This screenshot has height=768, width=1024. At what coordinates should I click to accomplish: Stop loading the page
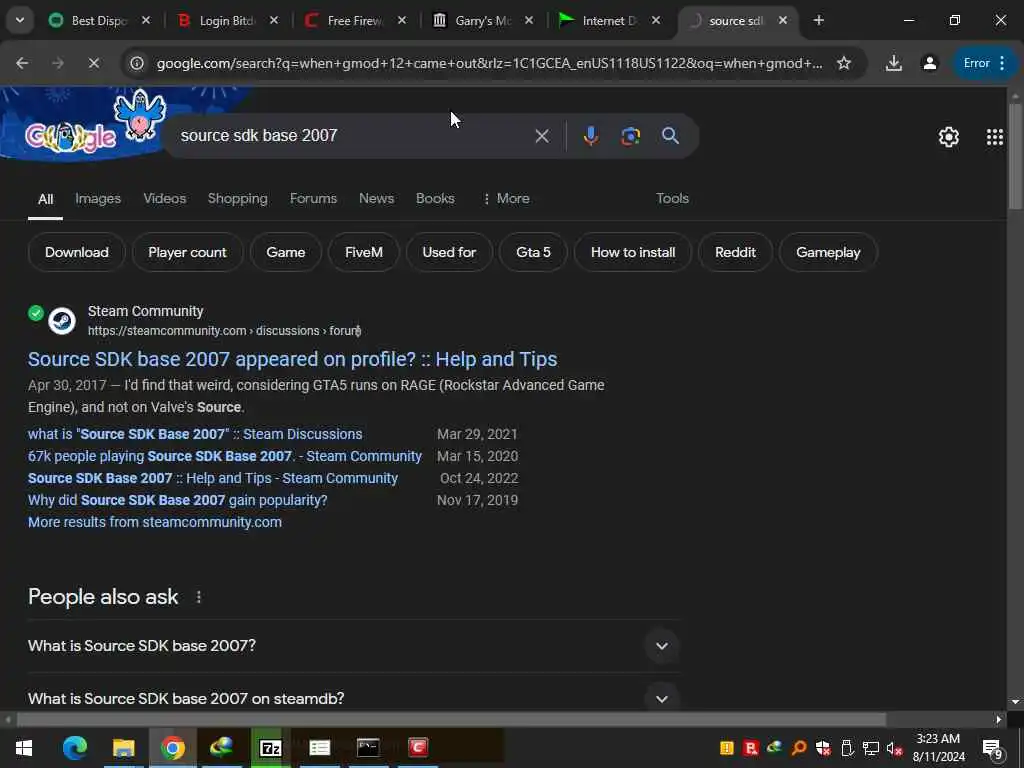tap(93, 63)
